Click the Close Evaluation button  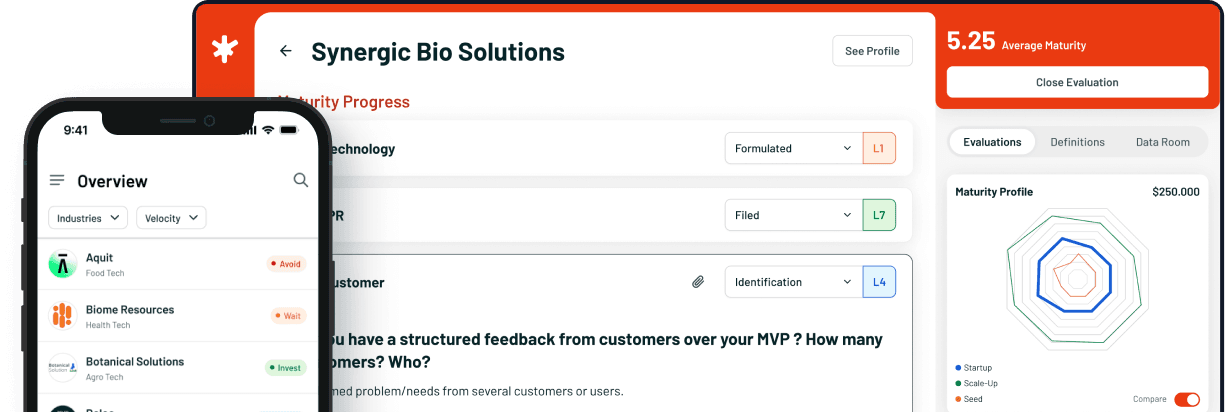coord(1077,82)
